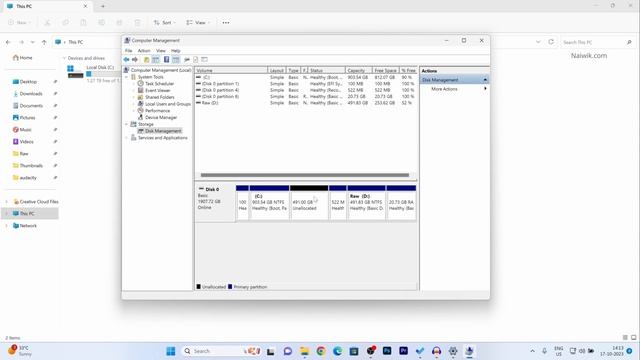Viewport: 640px width, 360px height.
Task: Open Google Chrome from the taskbar
Action: [x=321, y=351]
